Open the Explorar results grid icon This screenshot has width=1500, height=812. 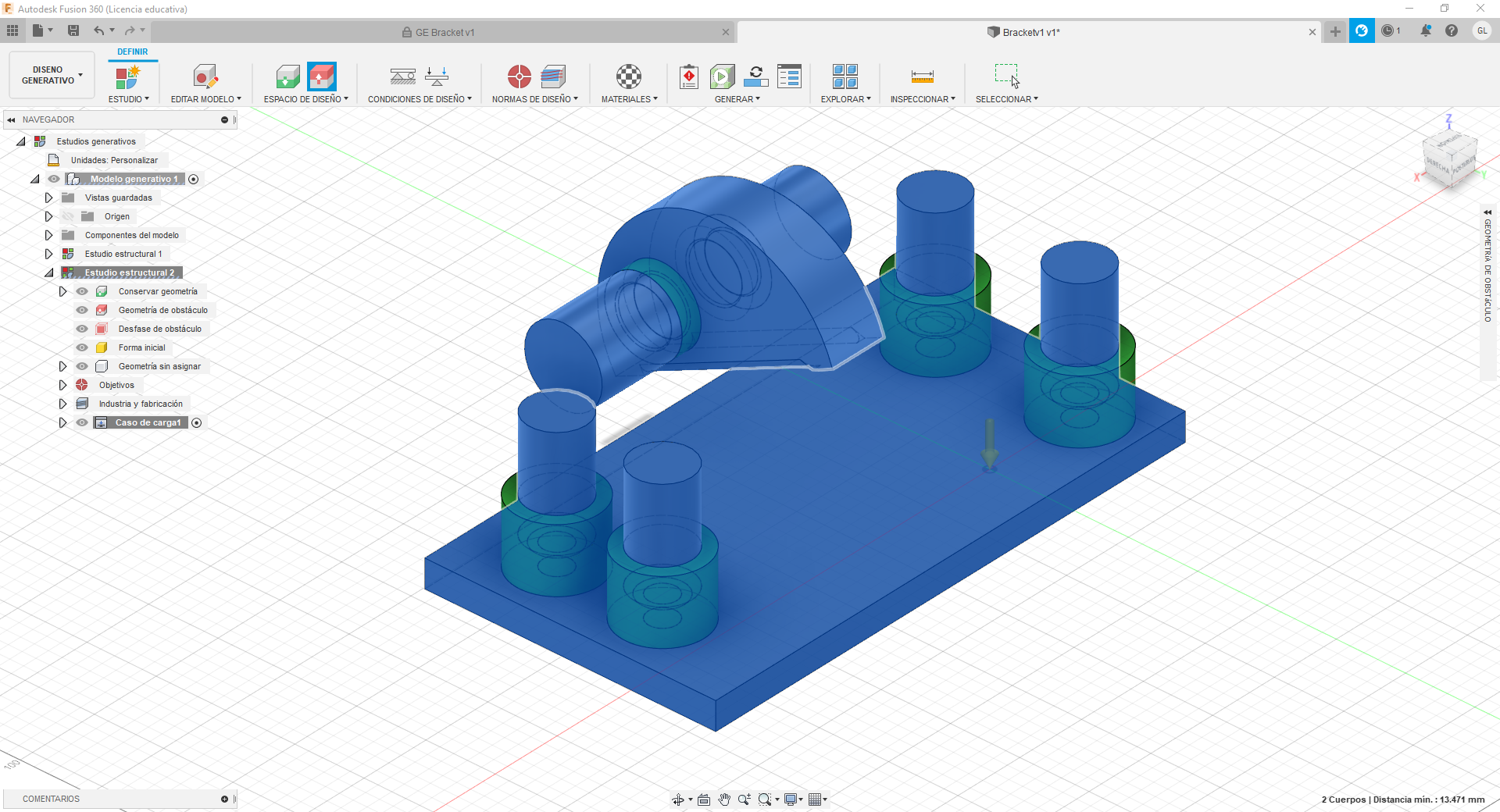coord(845,77)
